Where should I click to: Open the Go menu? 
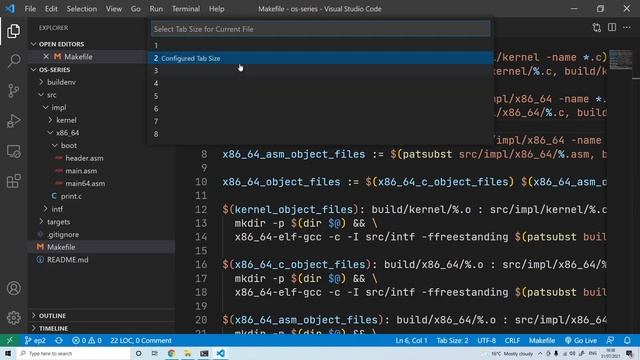click(136, 9)
